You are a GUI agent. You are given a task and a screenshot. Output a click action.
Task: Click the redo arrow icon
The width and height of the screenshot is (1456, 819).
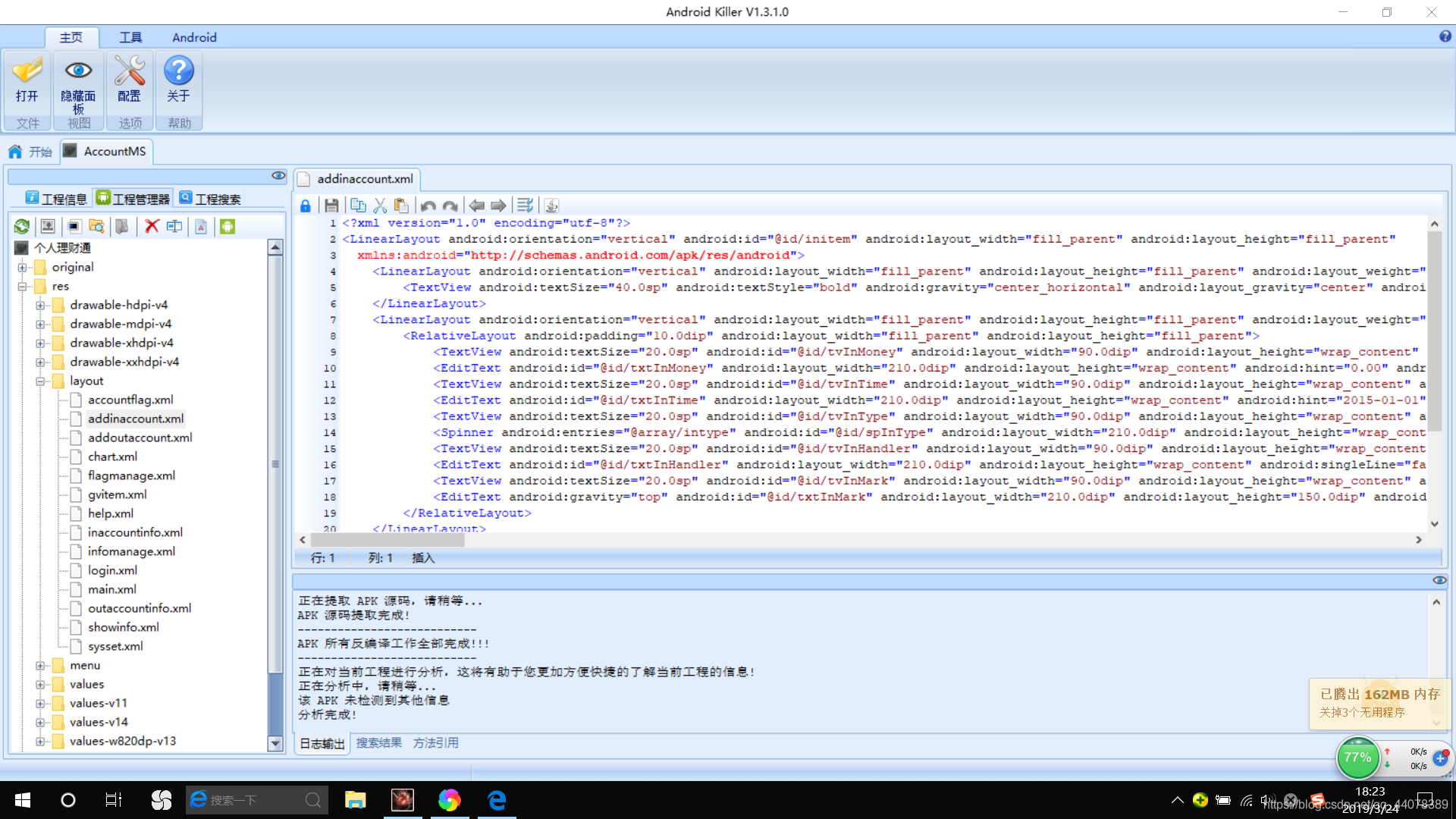[x=450, y=206]
